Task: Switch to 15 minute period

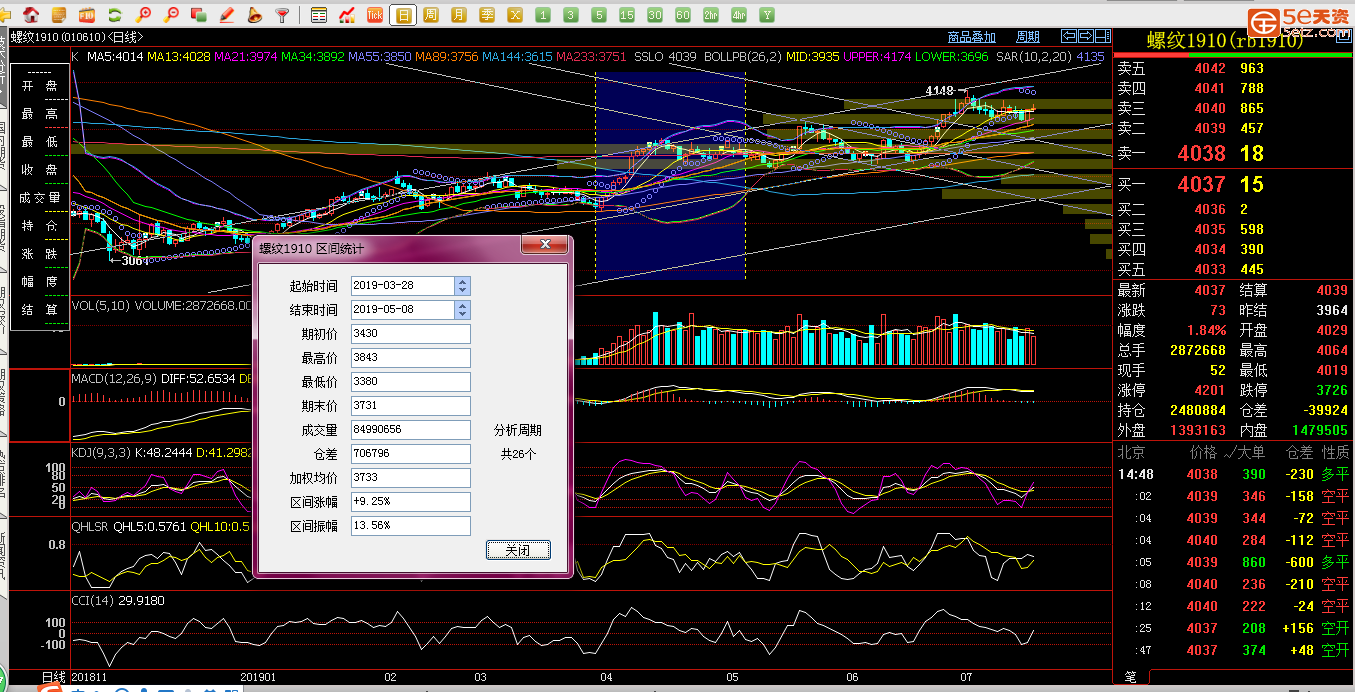Action: point(627,15)
